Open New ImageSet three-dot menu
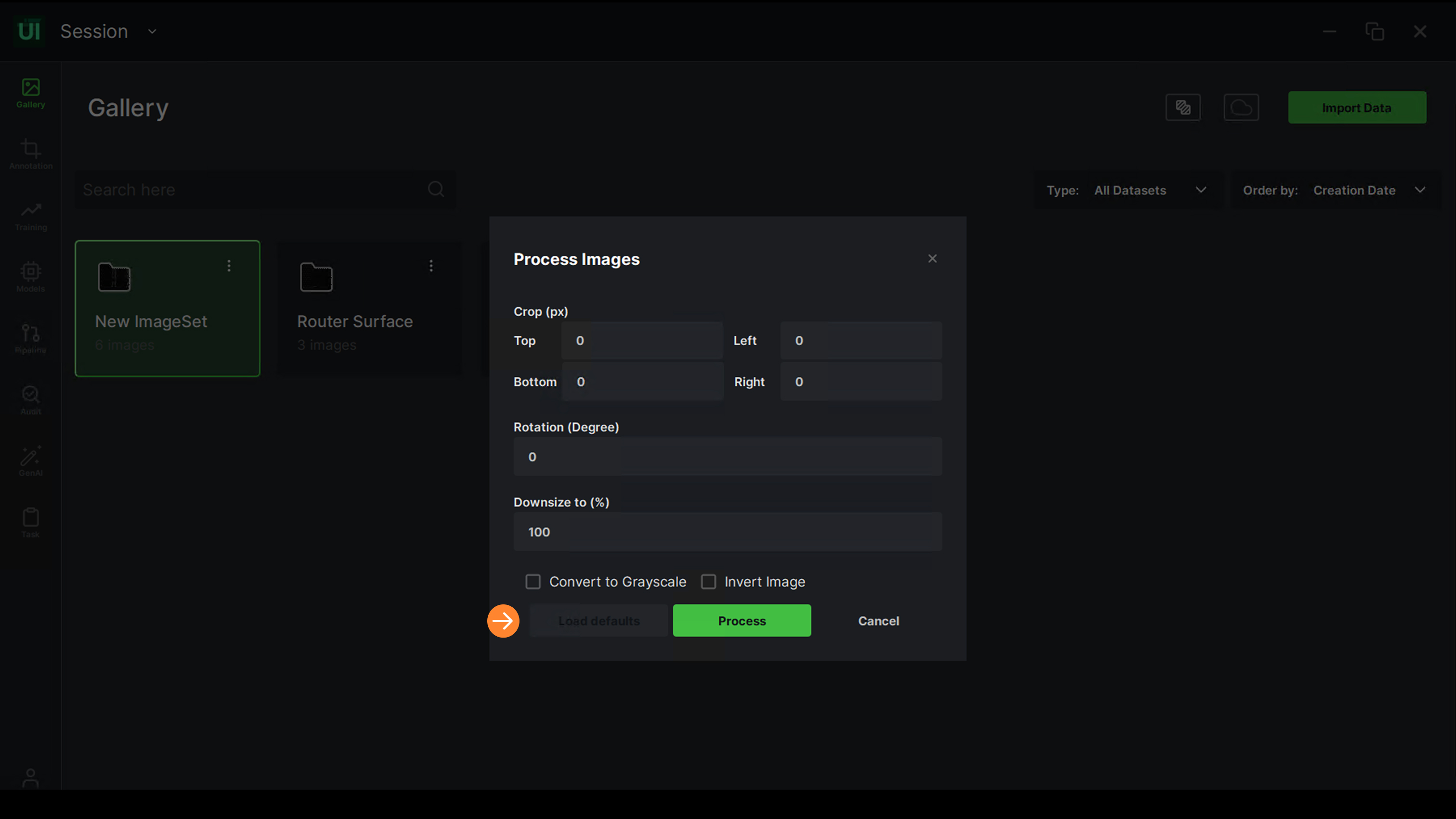1456x819 pixels. (x=229, y=266)
